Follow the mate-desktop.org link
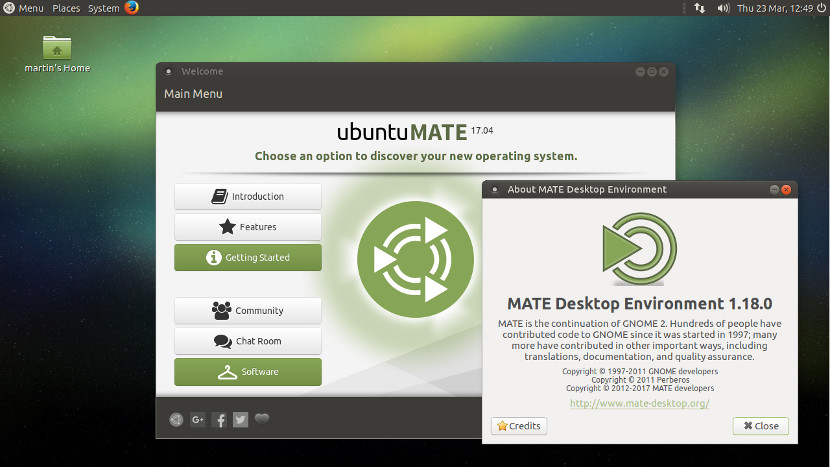Viewport: 830px width, 467px height. point(639,404)
